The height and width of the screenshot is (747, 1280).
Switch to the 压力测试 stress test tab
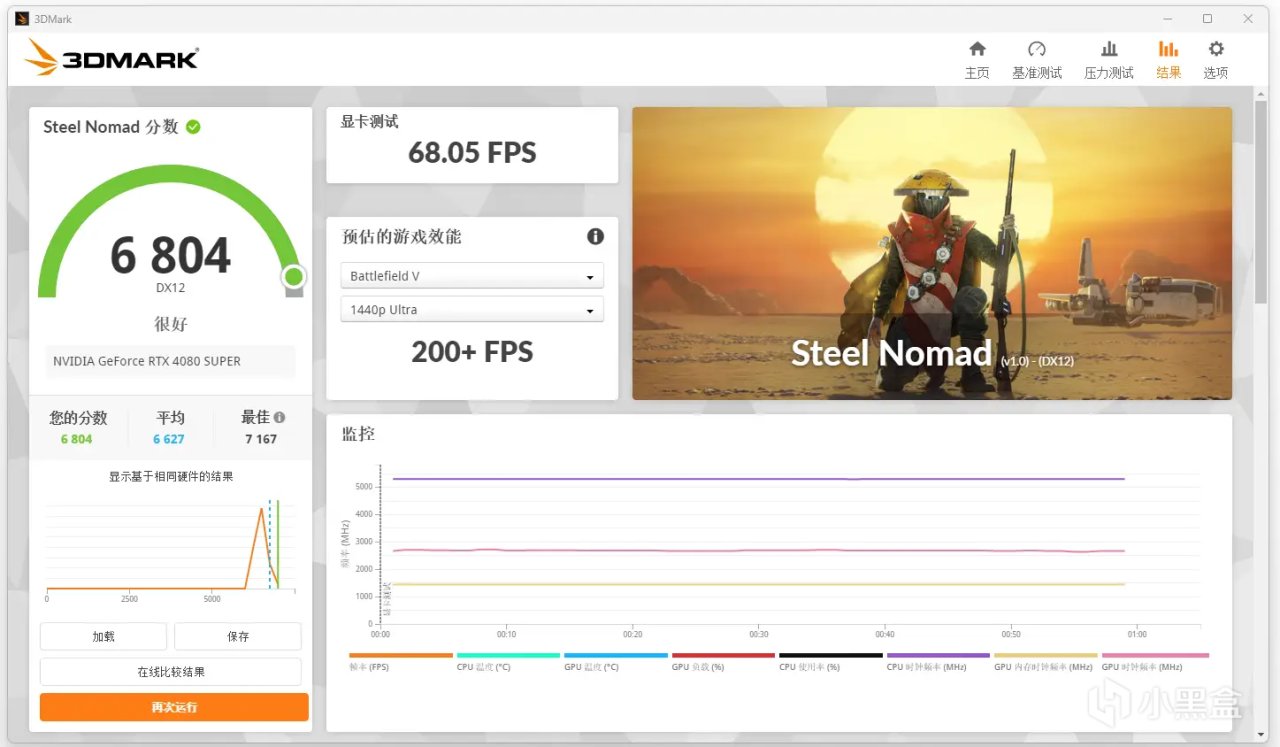pos(1109,60)
